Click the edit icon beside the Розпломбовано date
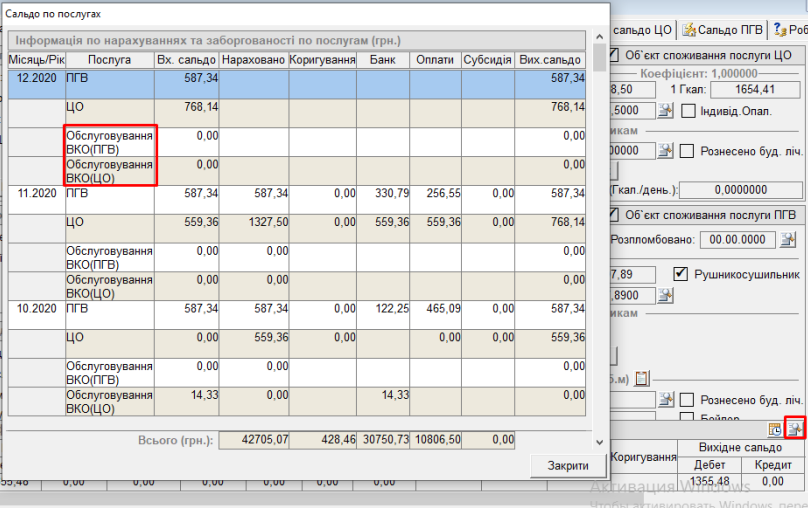The height and width of the screenshot is (508, 808). pos(788,239)
